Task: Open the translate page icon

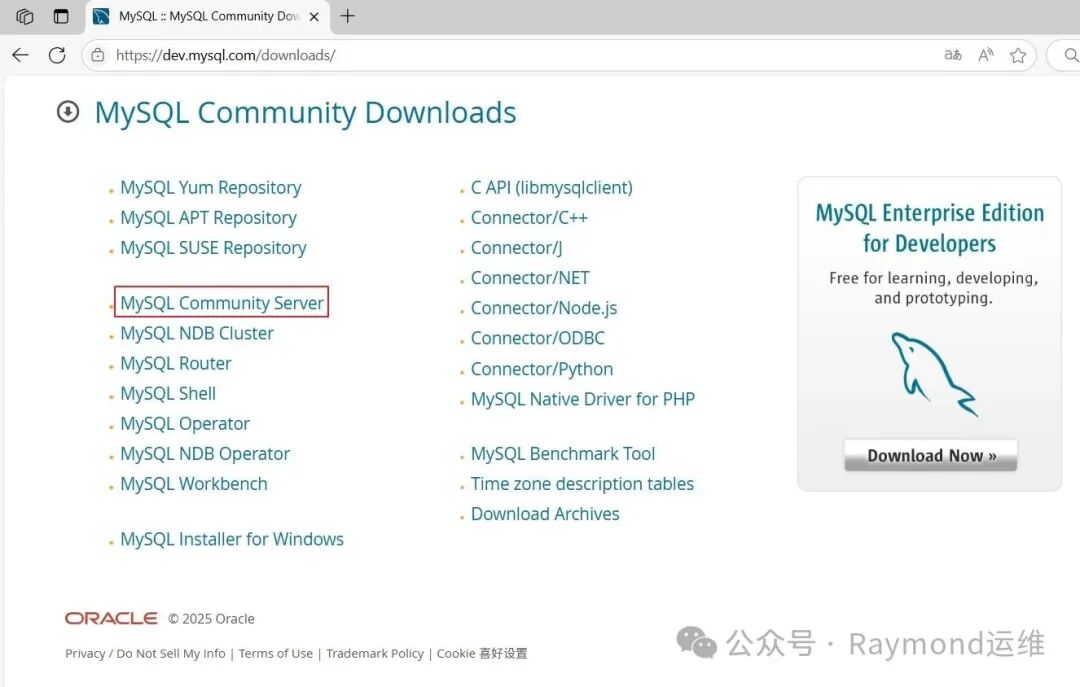Action: 952,56
